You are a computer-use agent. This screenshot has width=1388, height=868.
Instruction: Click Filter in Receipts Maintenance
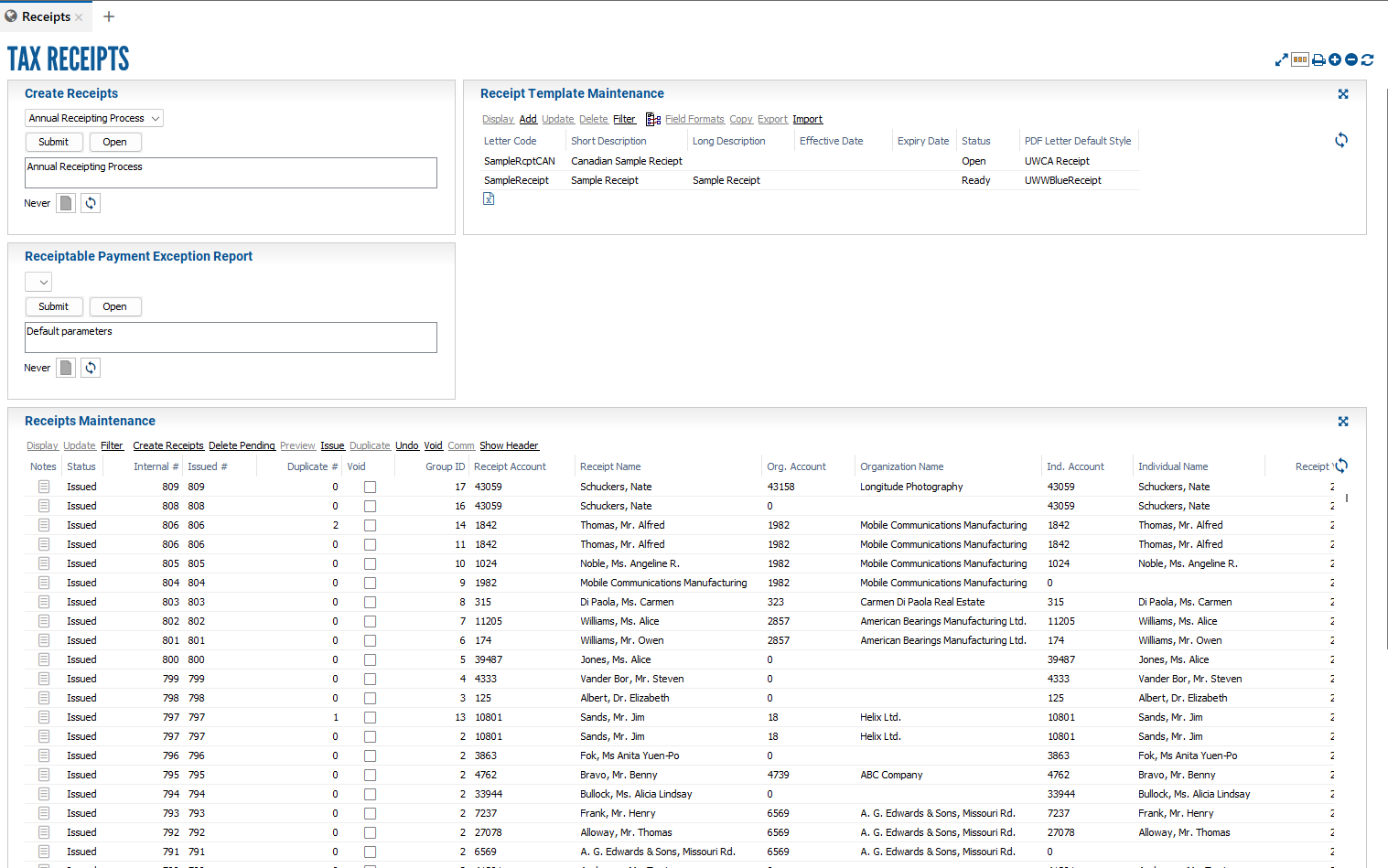tap(112, 445)
